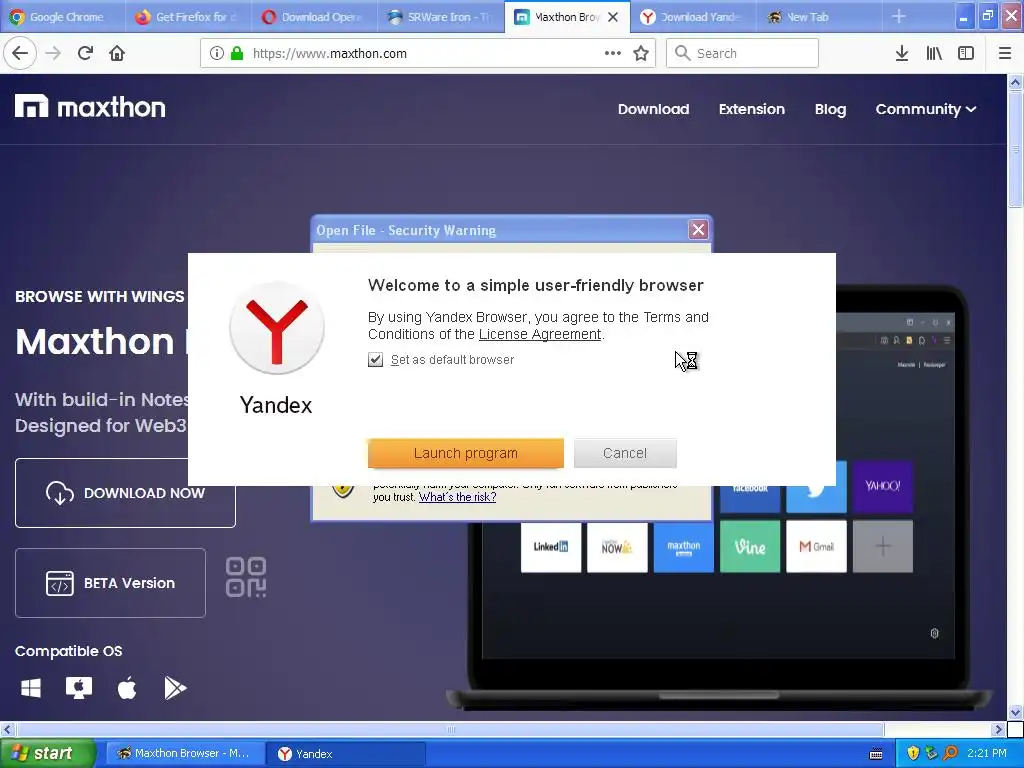Open the Blog nav link
Screen dimensions: 1024x768
pos(830,109)
